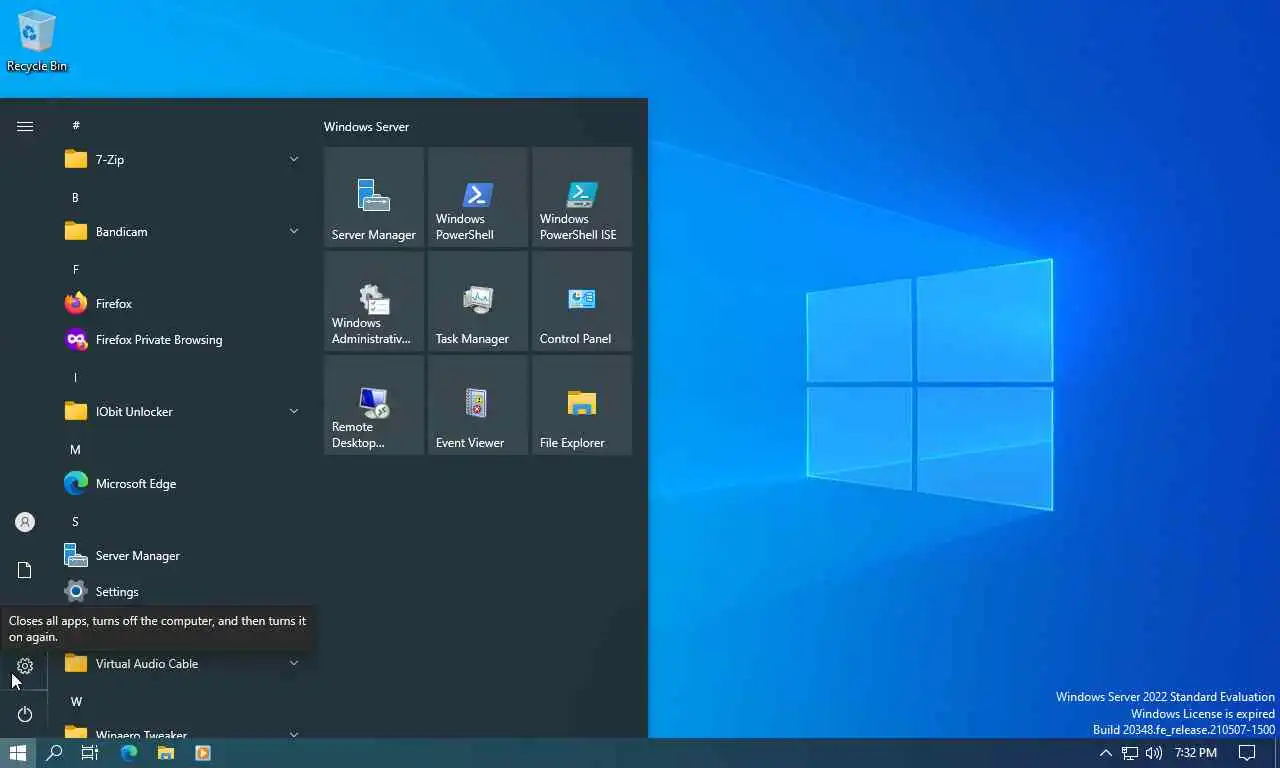Open the Documents icon in Start sidebar

25,570
